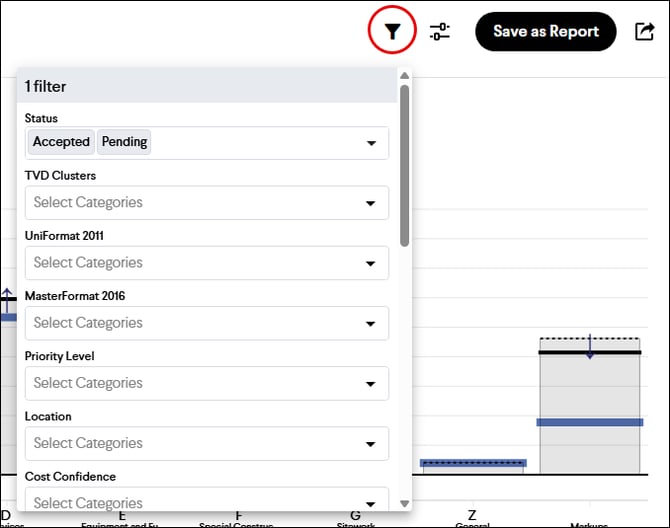The width and height of the screenshot is (670, 528).
Task: Open the chart settings sliders icon
Action: pos(440,31)
